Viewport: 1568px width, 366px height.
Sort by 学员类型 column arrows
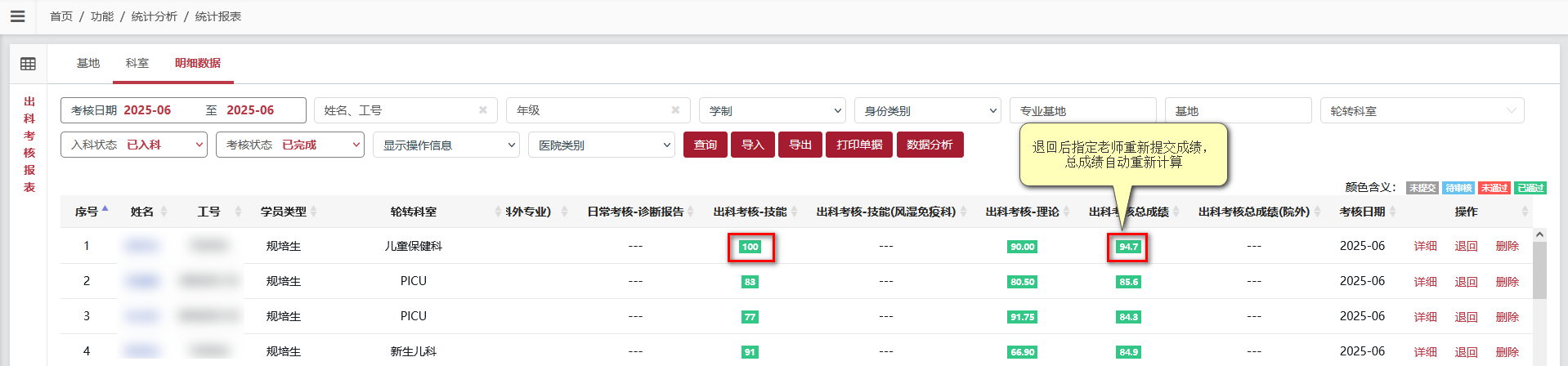314,212
